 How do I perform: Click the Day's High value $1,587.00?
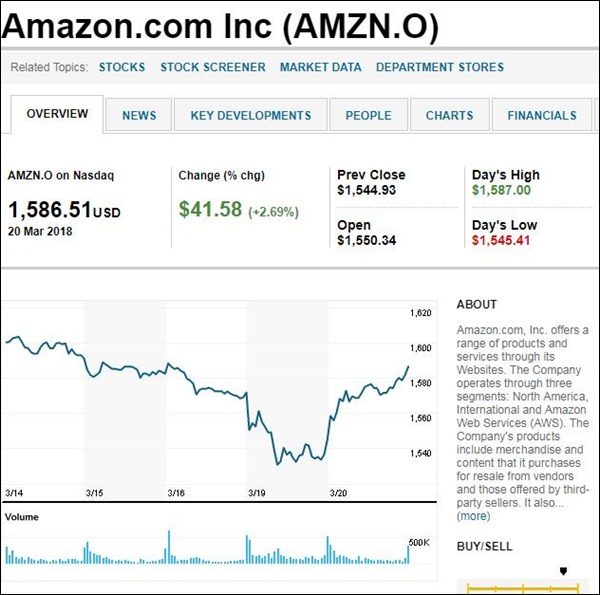[502, 190]
